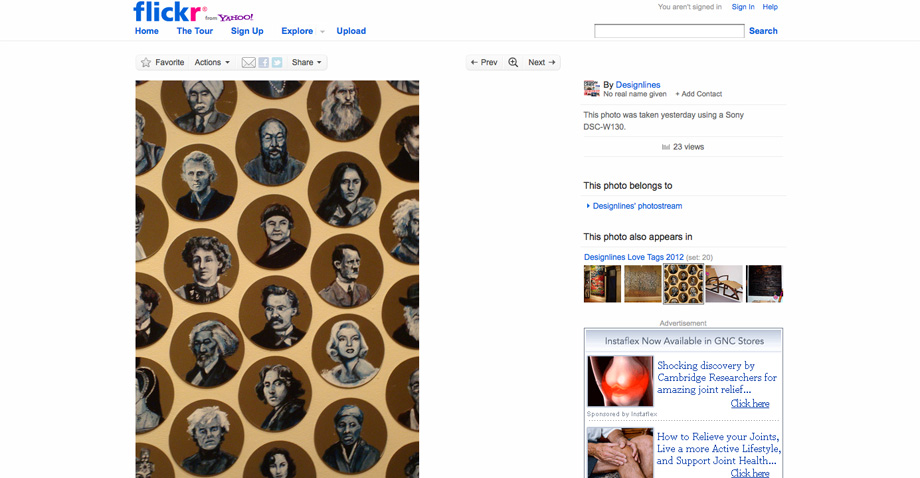
Task: Click the Sign In link
Action: tap(743, 7)
